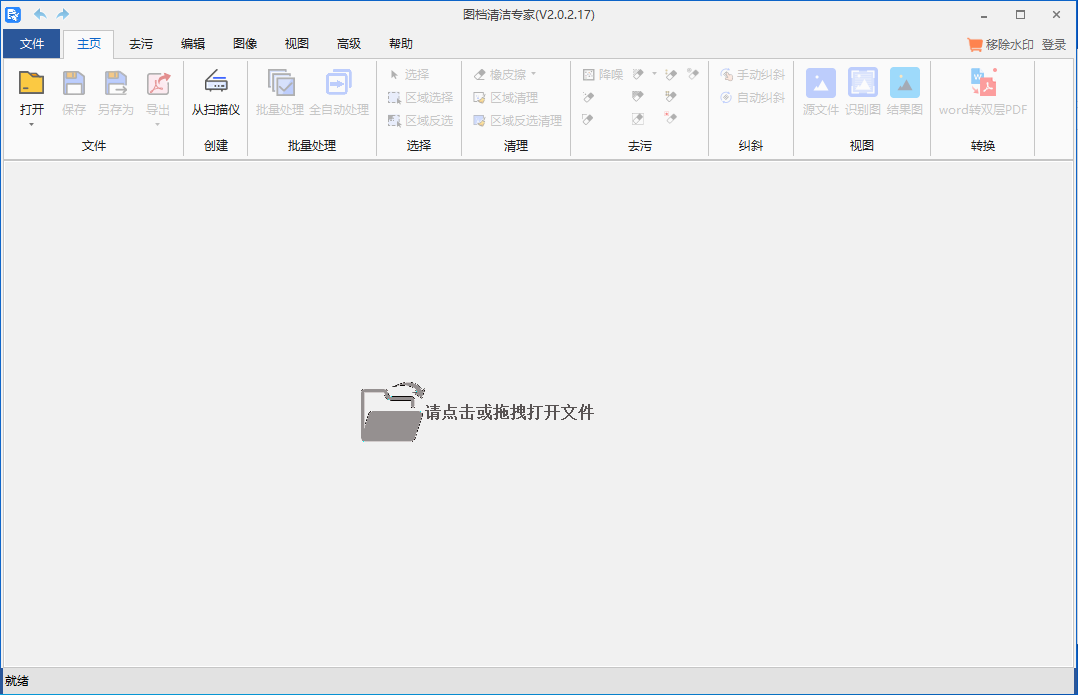
Task: Select the 识别图 recognition view icon
Action: tap(863, 83)
